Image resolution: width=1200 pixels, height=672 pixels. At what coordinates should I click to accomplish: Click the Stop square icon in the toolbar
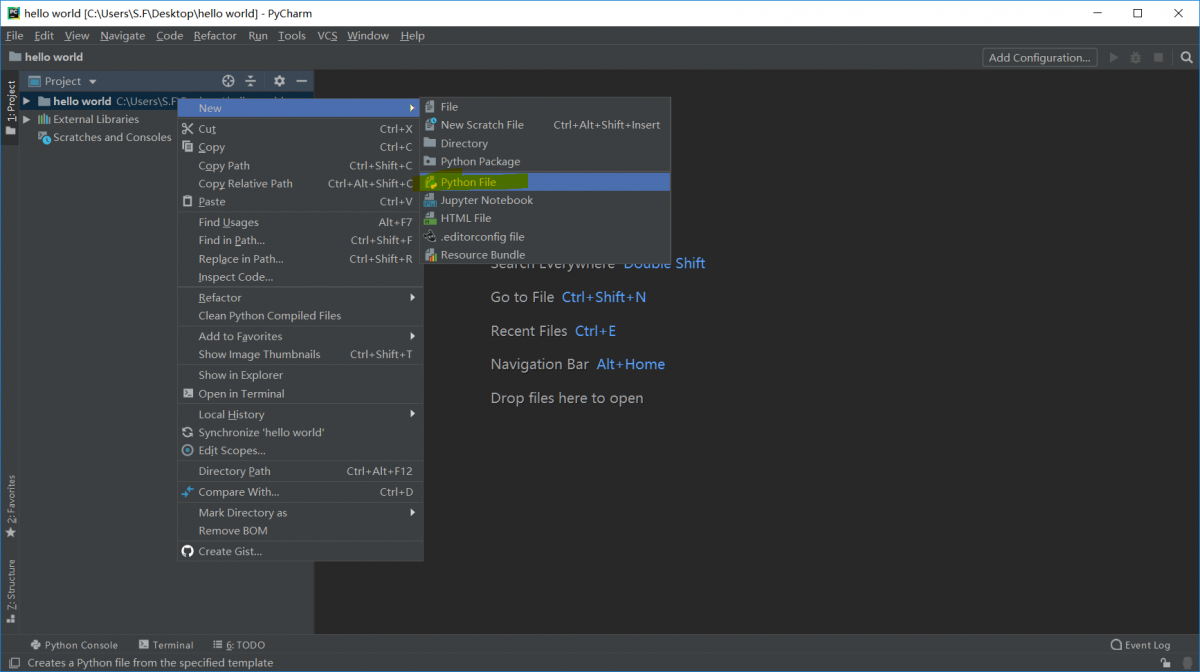pos(1158,58)
